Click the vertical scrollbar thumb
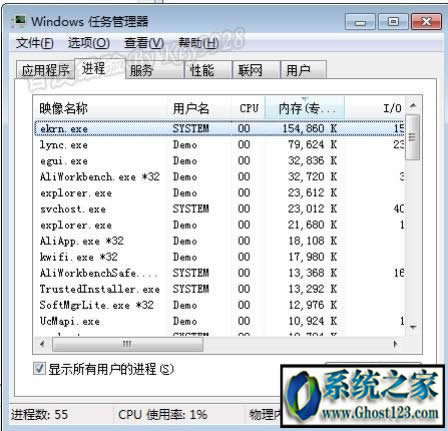The height and width of the screenshot is (431, 448). coord(413,137)
